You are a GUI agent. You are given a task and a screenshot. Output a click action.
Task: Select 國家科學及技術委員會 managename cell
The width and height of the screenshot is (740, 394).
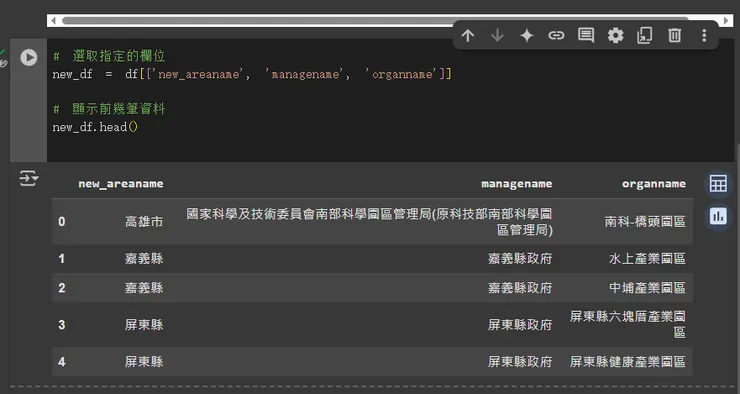(x=370, y=222)
